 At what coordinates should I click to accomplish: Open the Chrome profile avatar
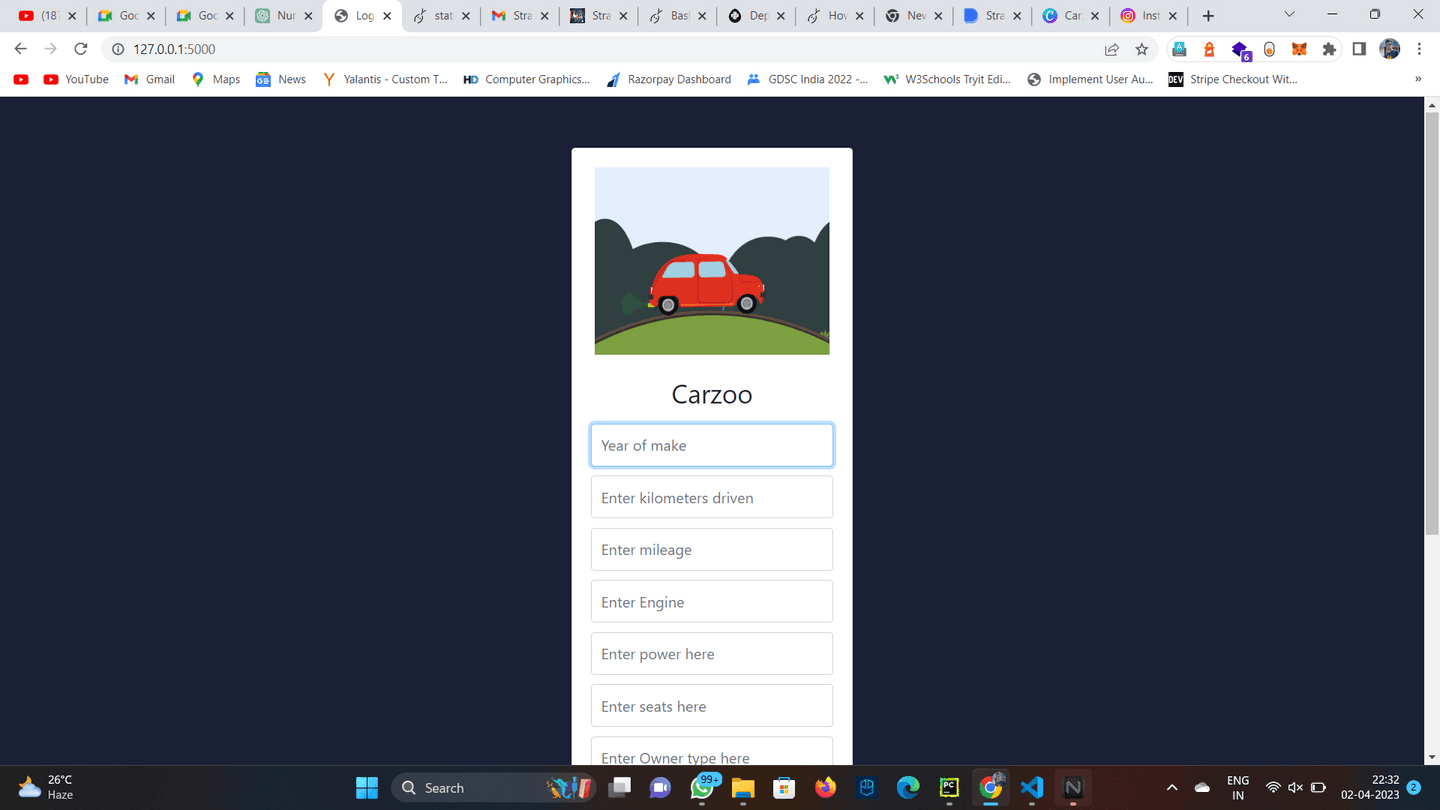pyautogui.click(x=1390, y=49)
